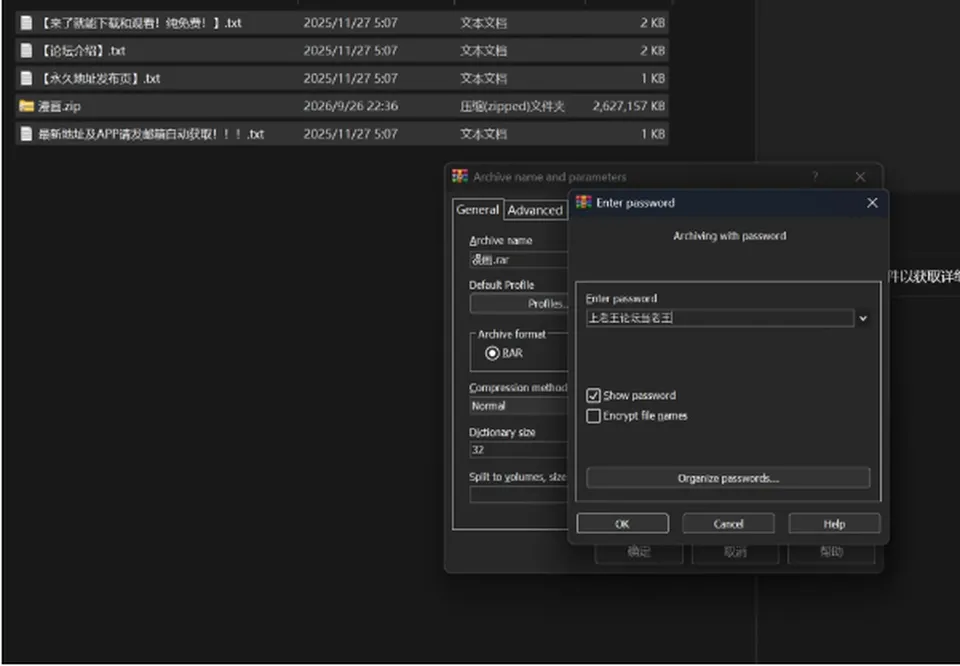Select the file name 【论坛介绍】.txt
The width and height of the screenshot is (960, 666).
[81, 50]
